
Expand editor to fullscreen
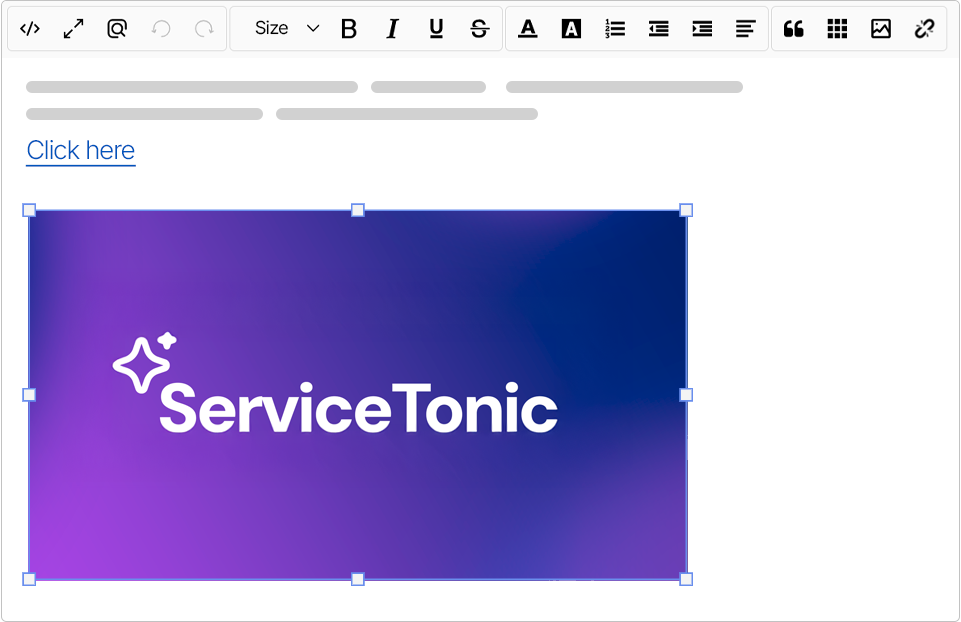74,29
